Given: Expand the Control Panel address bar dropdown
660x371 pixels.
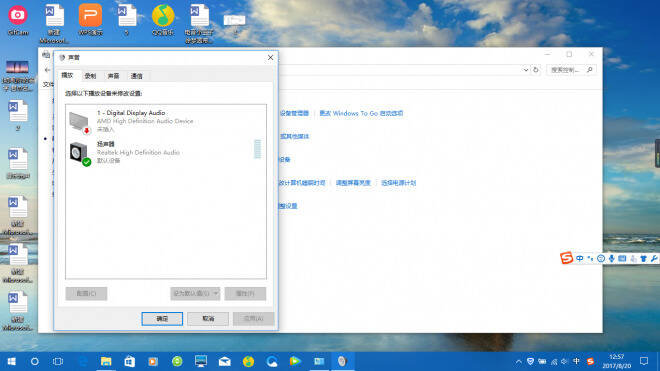Looking at the screenshot, I should click(526, 70).
